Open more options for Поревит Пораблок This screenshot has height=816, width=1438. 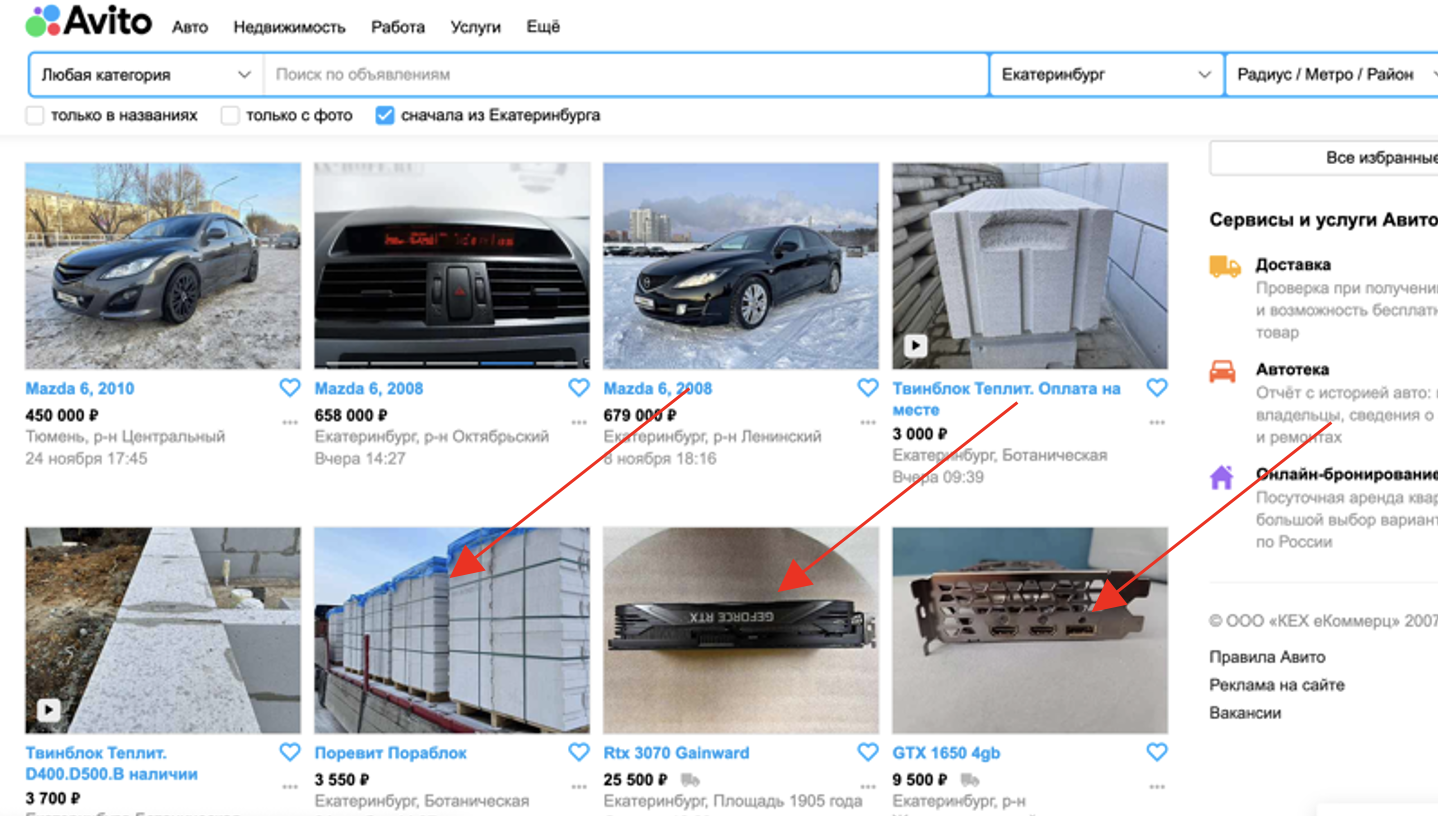pos(579,787)
